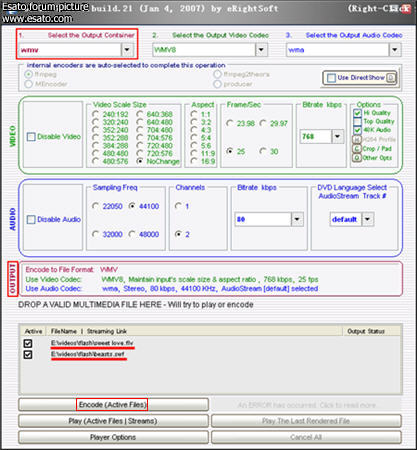Select the 48000 sampling frequency
The width and height of the screenshot is (417, 450).
(x=132, y=234)
